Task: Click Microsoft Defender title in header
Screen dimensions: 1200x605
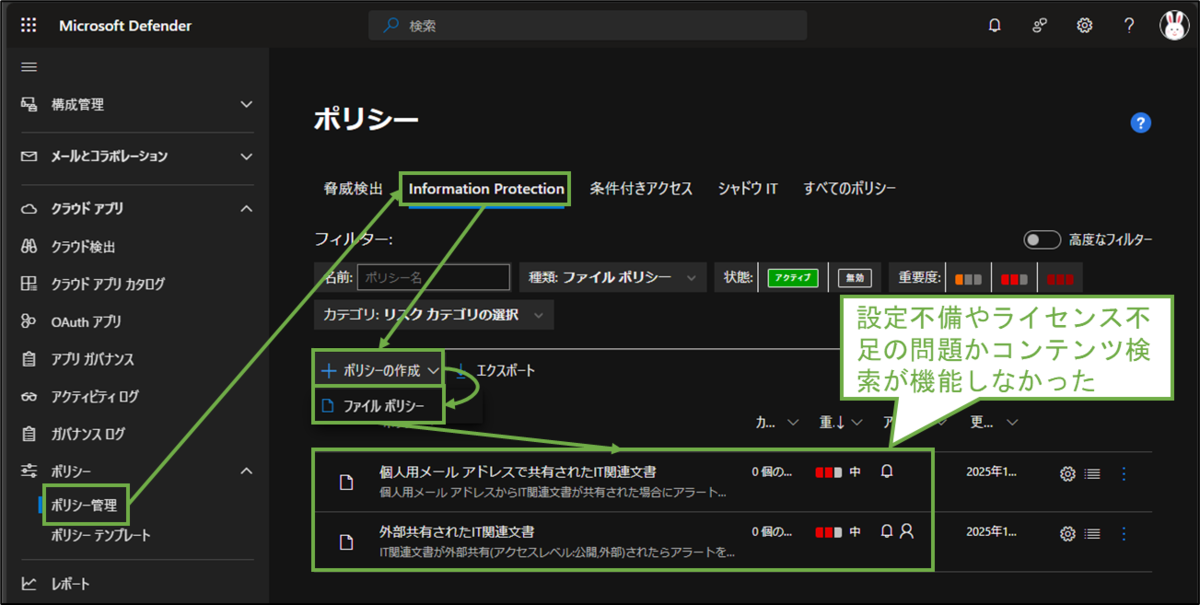Action: coord(125,25)
